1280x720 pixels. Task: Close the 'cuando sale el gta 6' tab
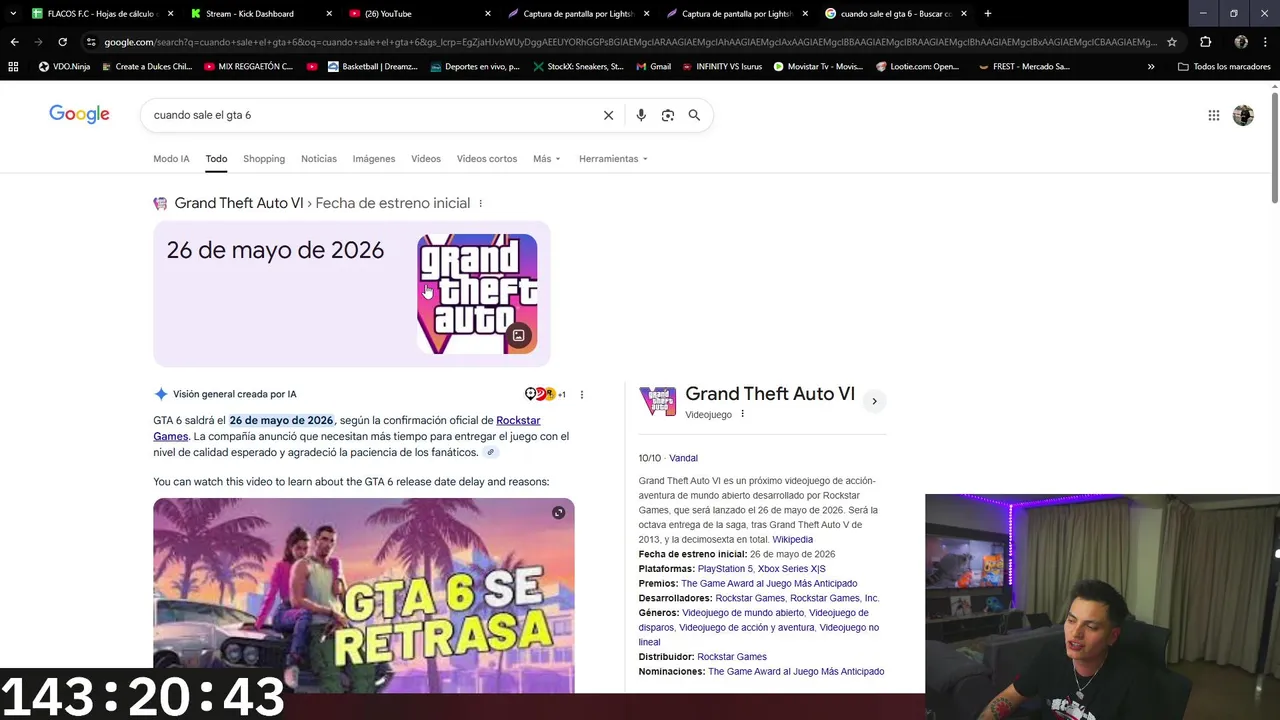click(x=964, y=13)
